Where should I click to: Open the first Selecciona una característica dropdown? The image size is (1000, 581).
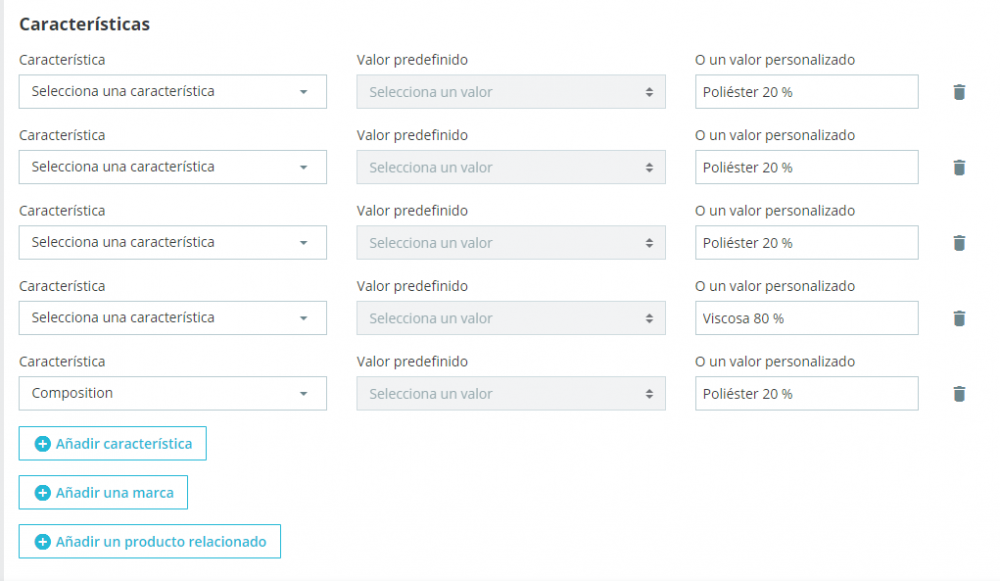click(172, 91)
